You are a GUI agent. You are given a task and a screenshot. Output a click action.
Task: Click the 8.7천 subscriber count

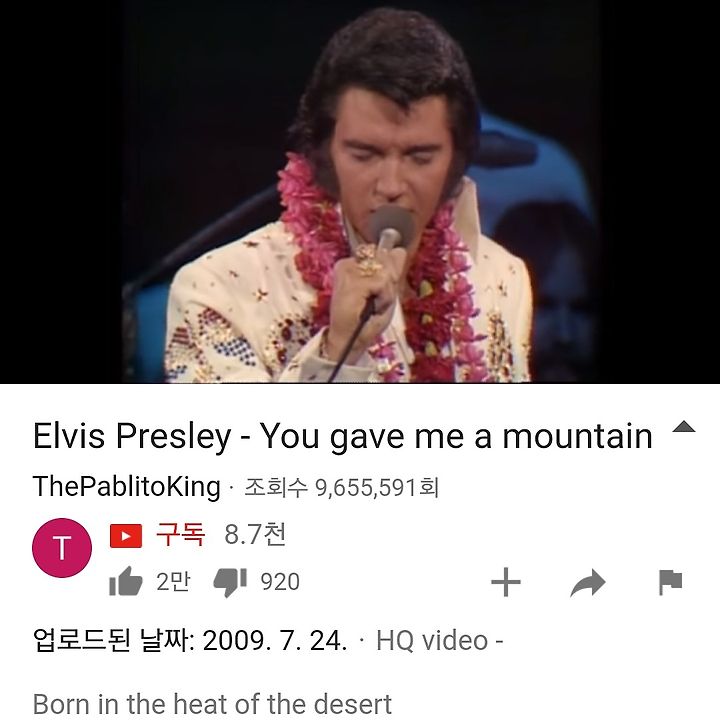tap(255, 534)
